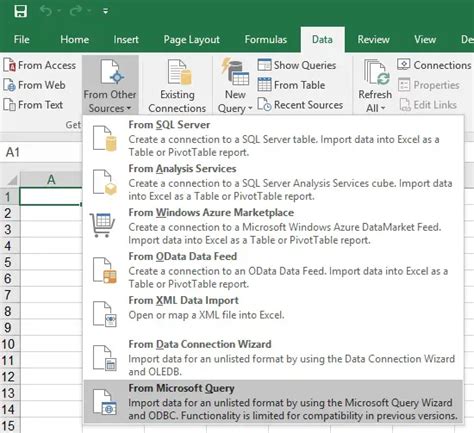Click the Save icon in Quick Access Toolbar
This screenshot has width=474, height=433.
(20, 11)
